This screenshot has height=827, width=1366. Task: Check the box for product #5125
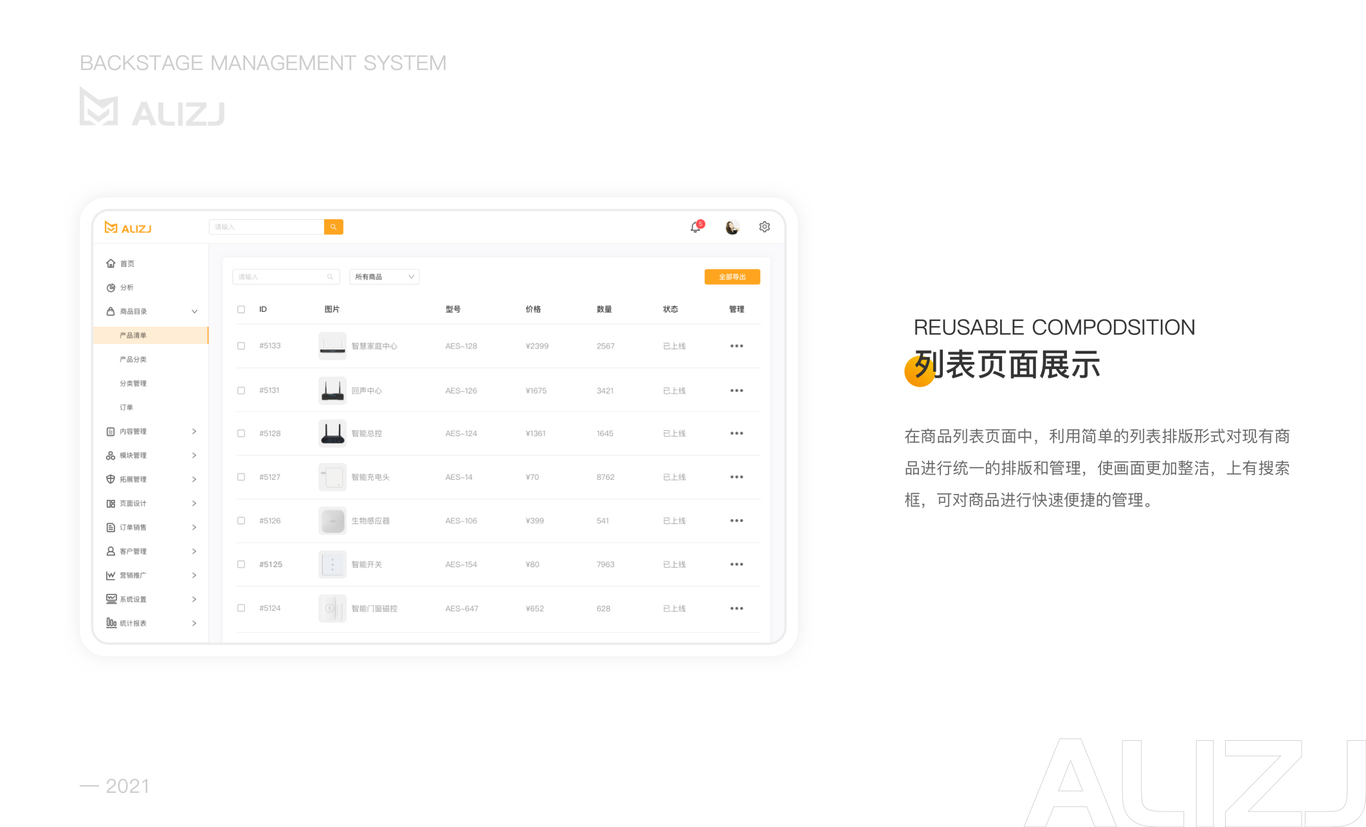pos(241,564)
